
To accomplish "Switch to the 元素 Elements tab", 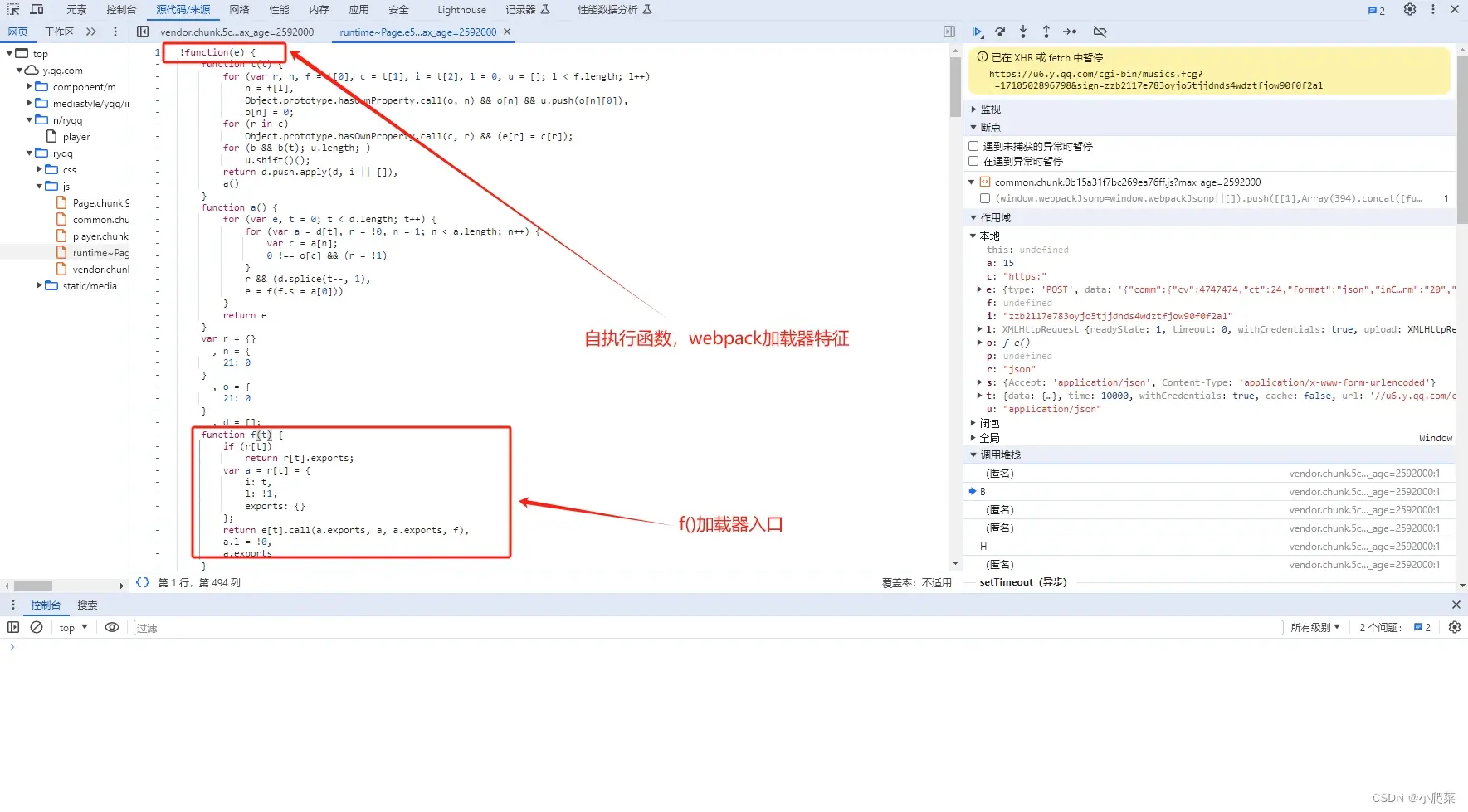I will point(76,10).
